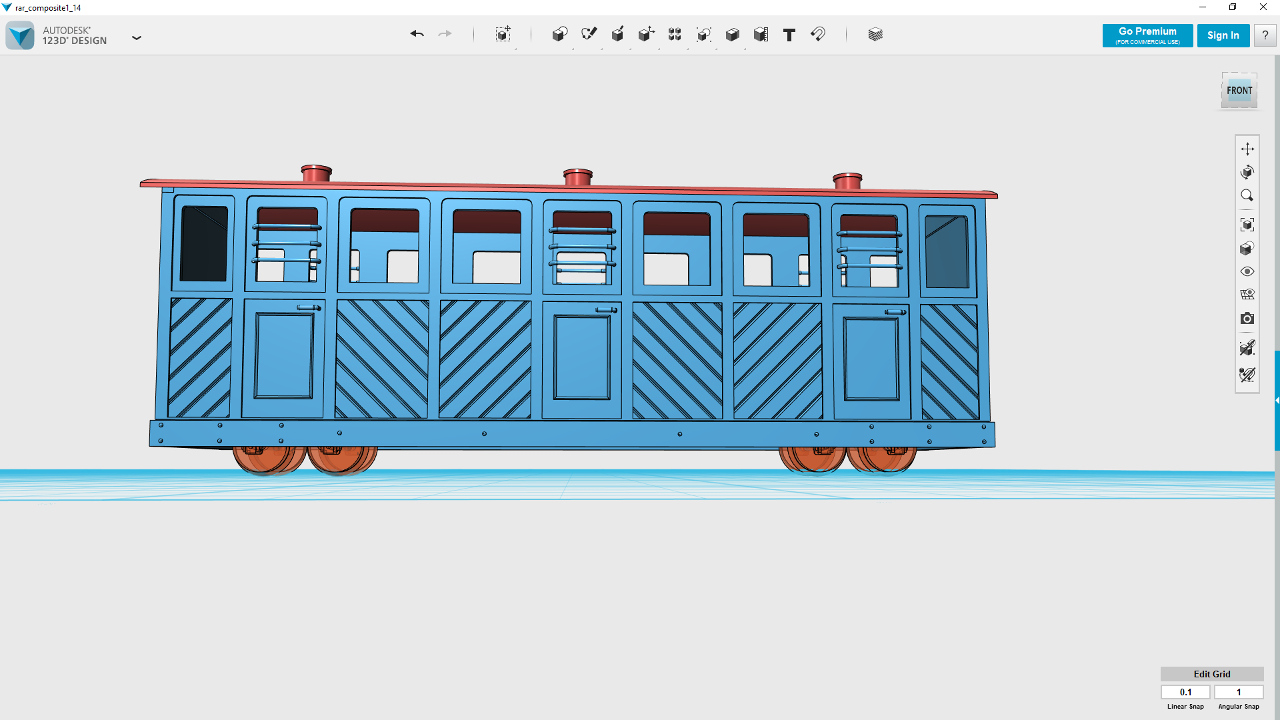Toggle sketch snapping icon in navigation bar

click(x=1247, y=375)
